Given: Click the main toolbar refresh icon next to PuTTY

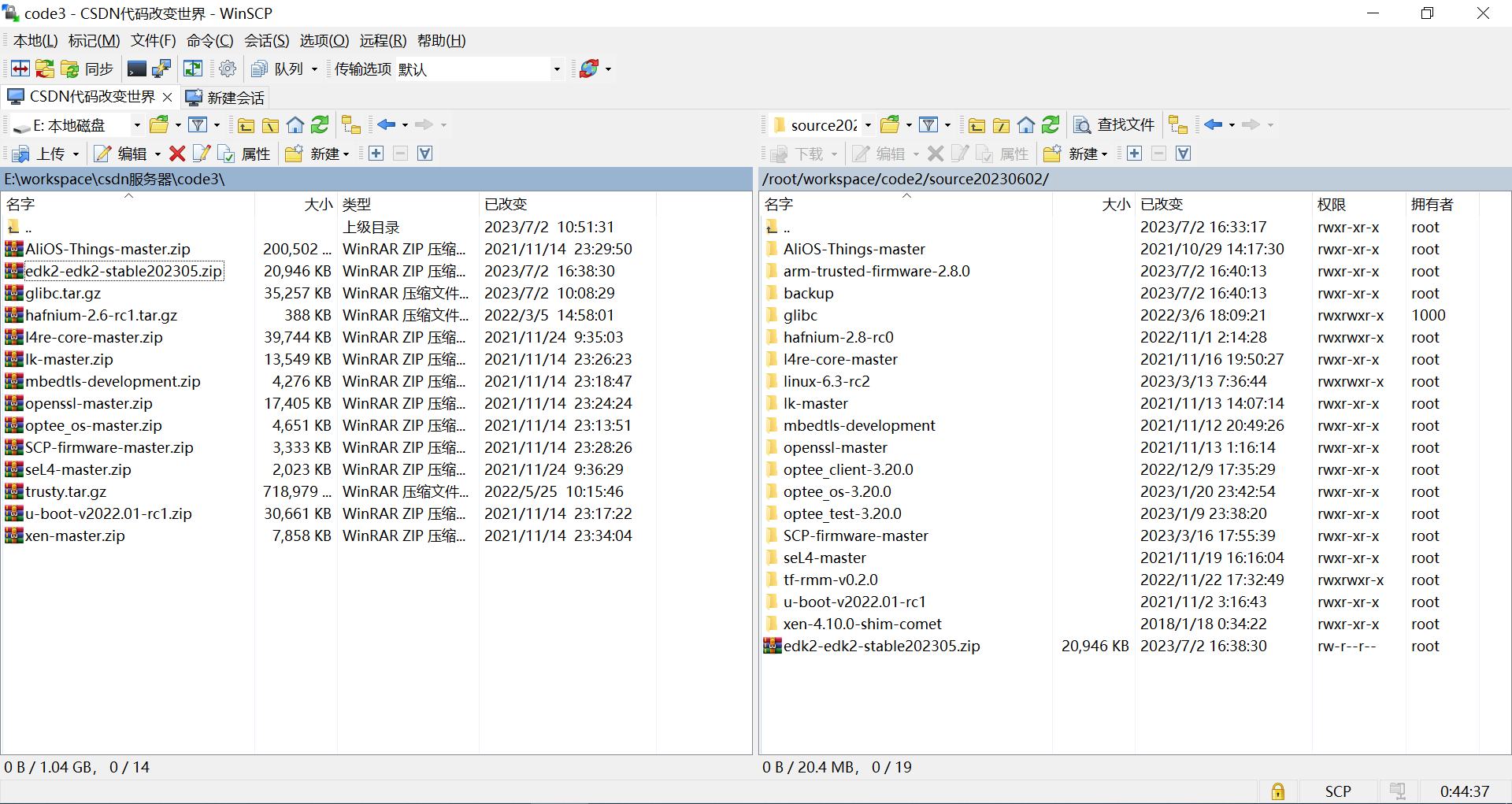Looking at the screenshot, I should click(192, 69).
